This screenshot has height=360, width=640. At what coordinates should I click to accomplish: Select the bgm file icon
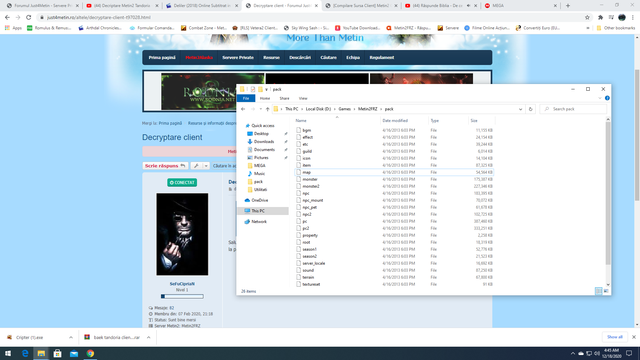[x=298, y=130]
